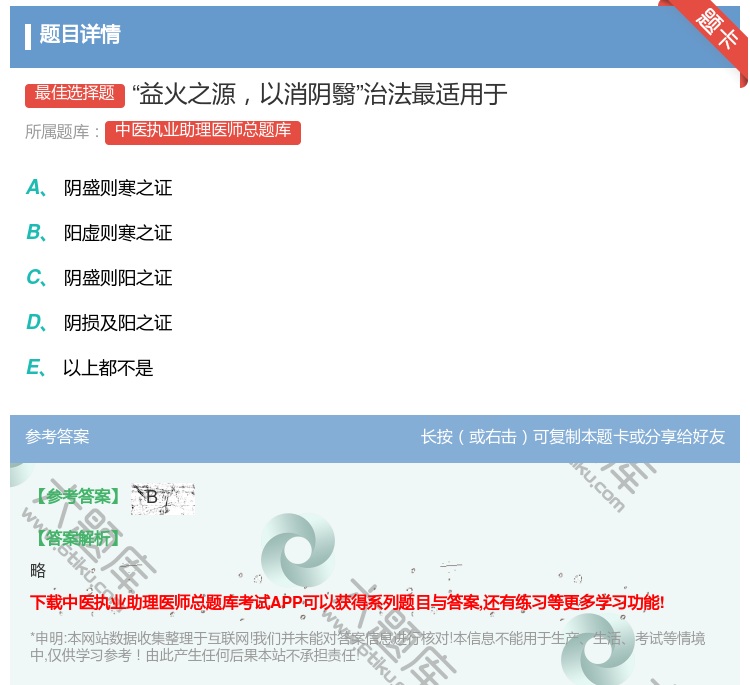The height and width of the screenshot is (685, 750).
Task: Choose option C 阴盛则阳之证
Action: 118,278
